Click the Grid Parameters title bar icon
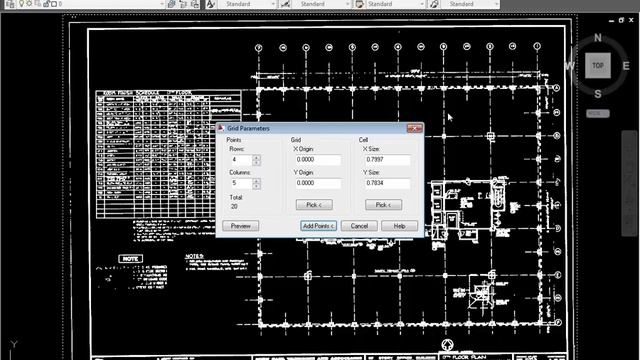The image size is (640, 360). click(x=221, y=128)
